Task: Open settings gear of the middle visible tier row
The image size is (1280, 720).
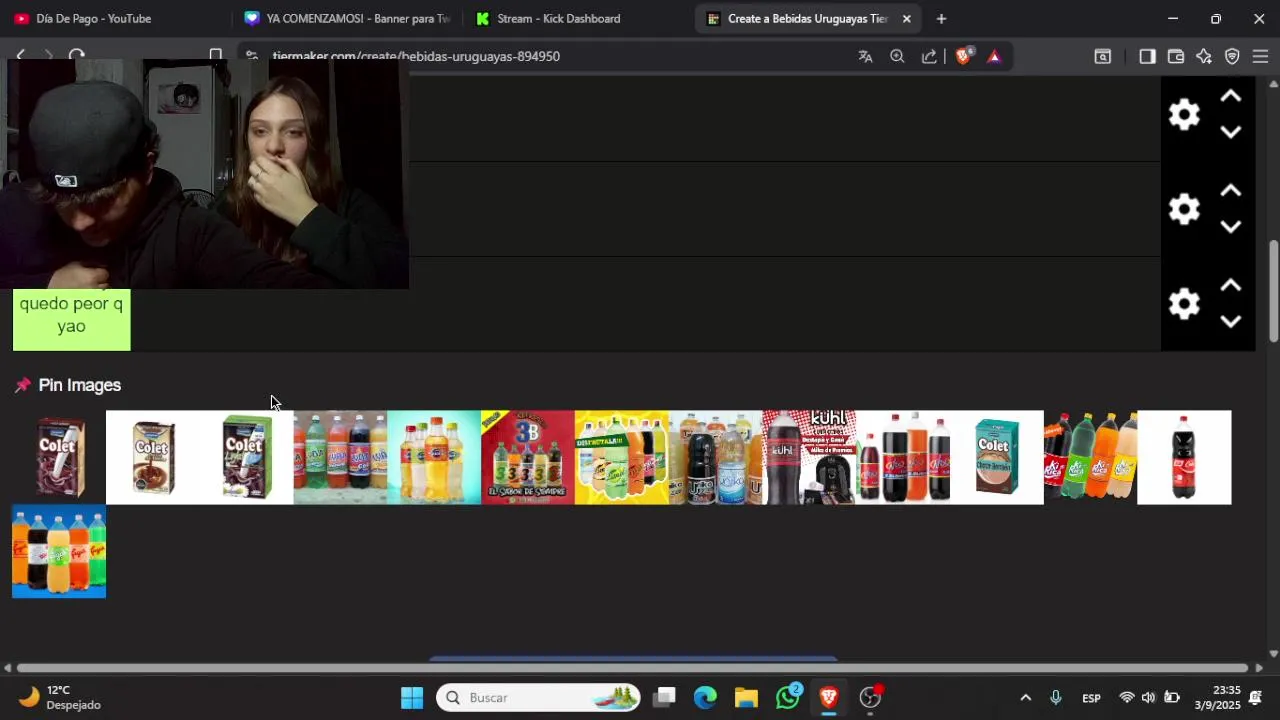Action: pyautogui.click(x=1184, y=209)
